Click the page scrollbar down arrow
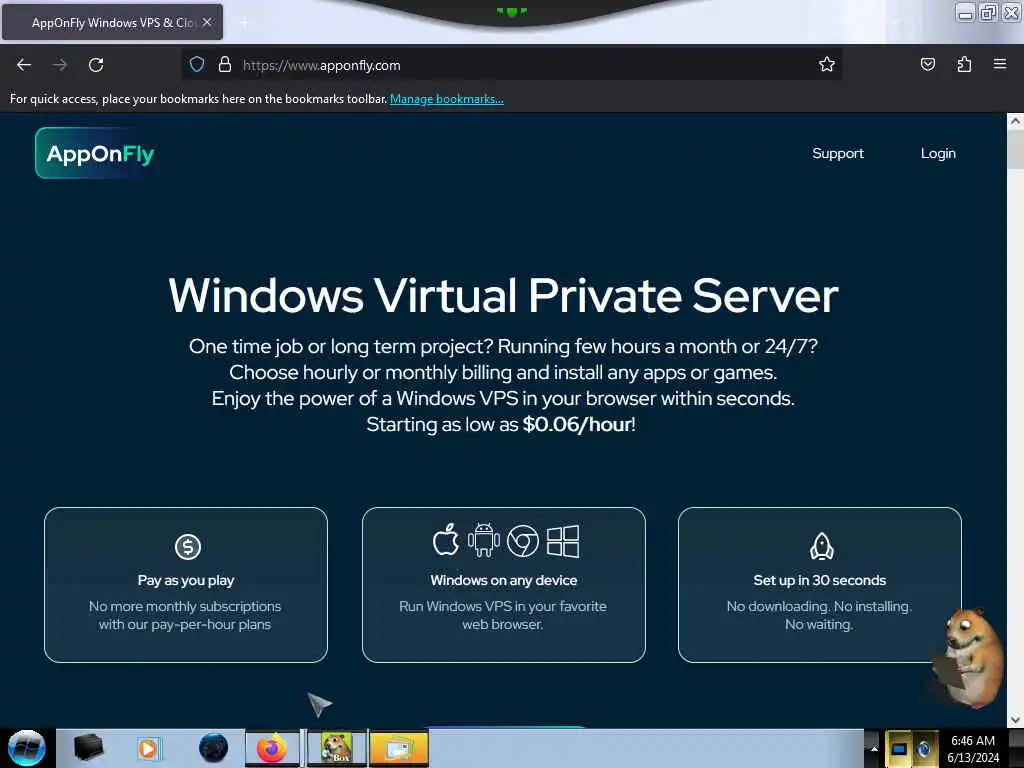This screenshot has height=768, width=1024. [x=1015, y=720]
